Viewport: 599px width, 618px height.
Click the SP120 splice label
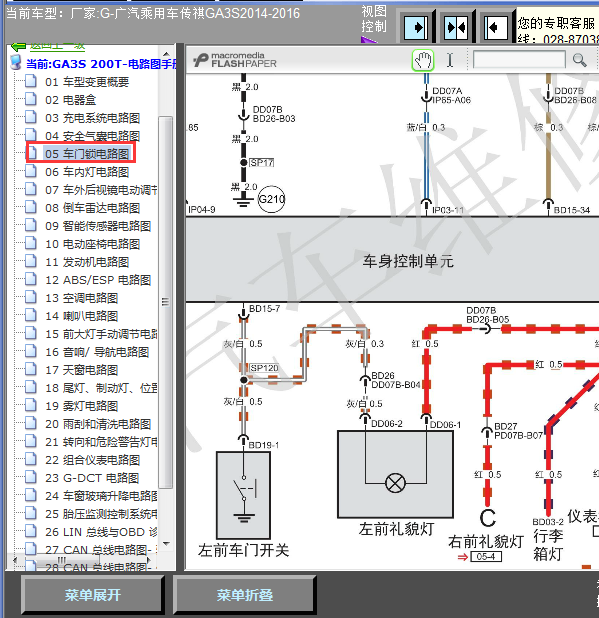[264, 368]
